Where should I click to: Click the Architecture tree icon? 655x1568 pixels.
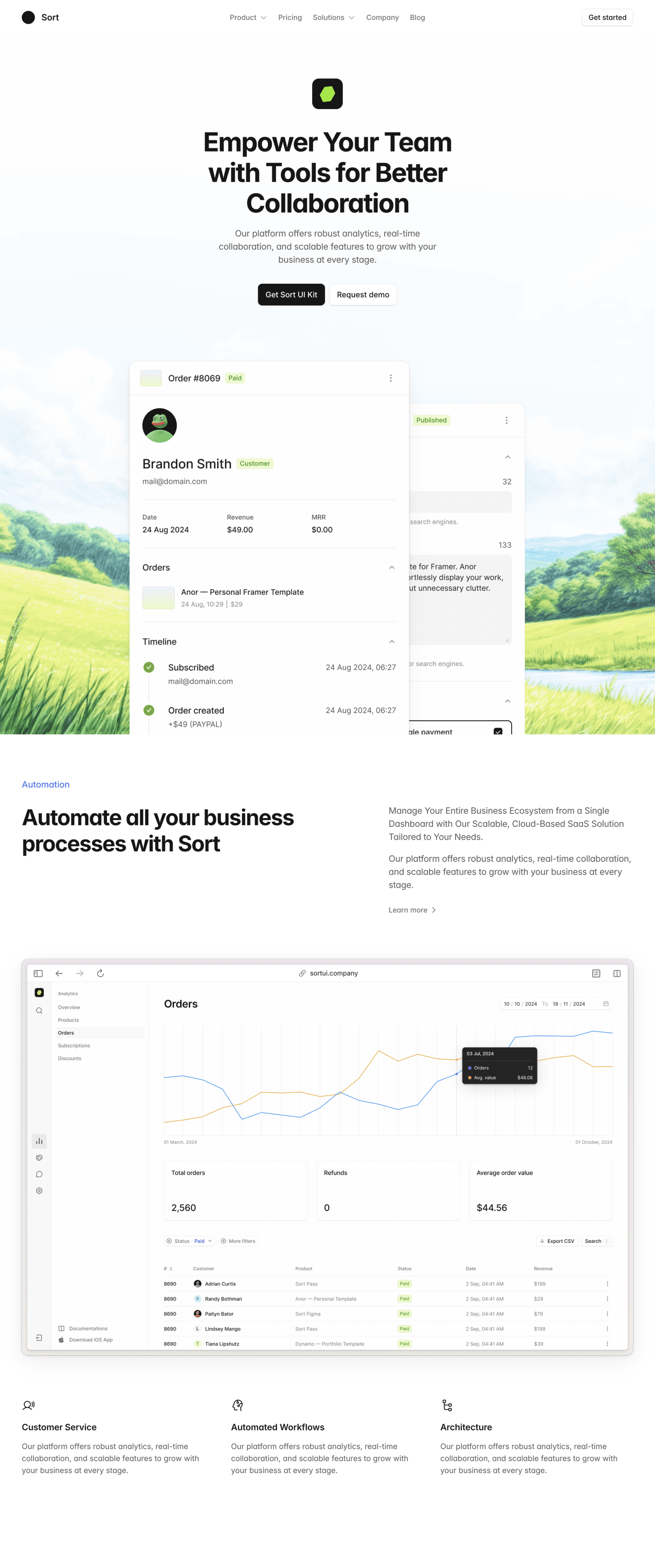447,1405
